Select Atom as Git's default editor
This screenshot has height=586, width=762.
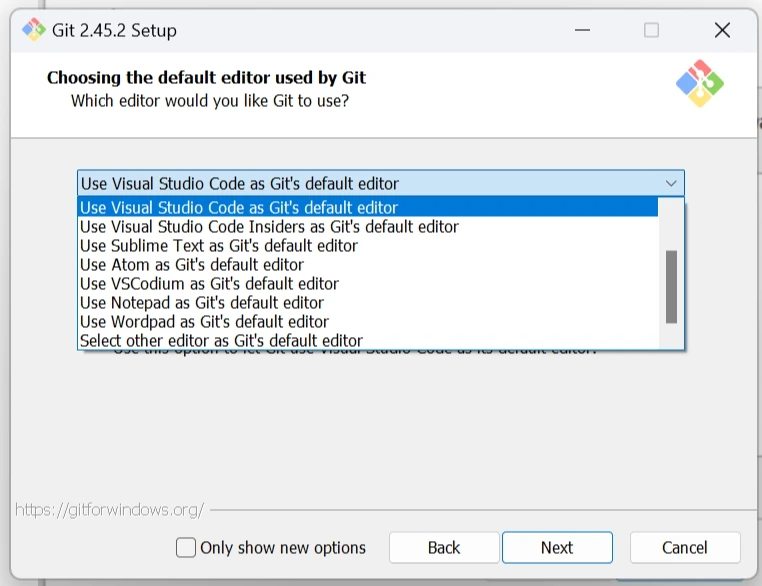pos(192,265)
